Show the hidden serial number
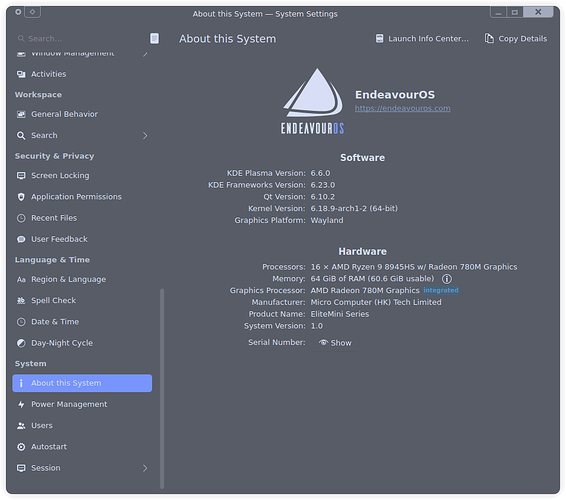The height and width of the screenshot is (500, 566). (x=335, y=343)
